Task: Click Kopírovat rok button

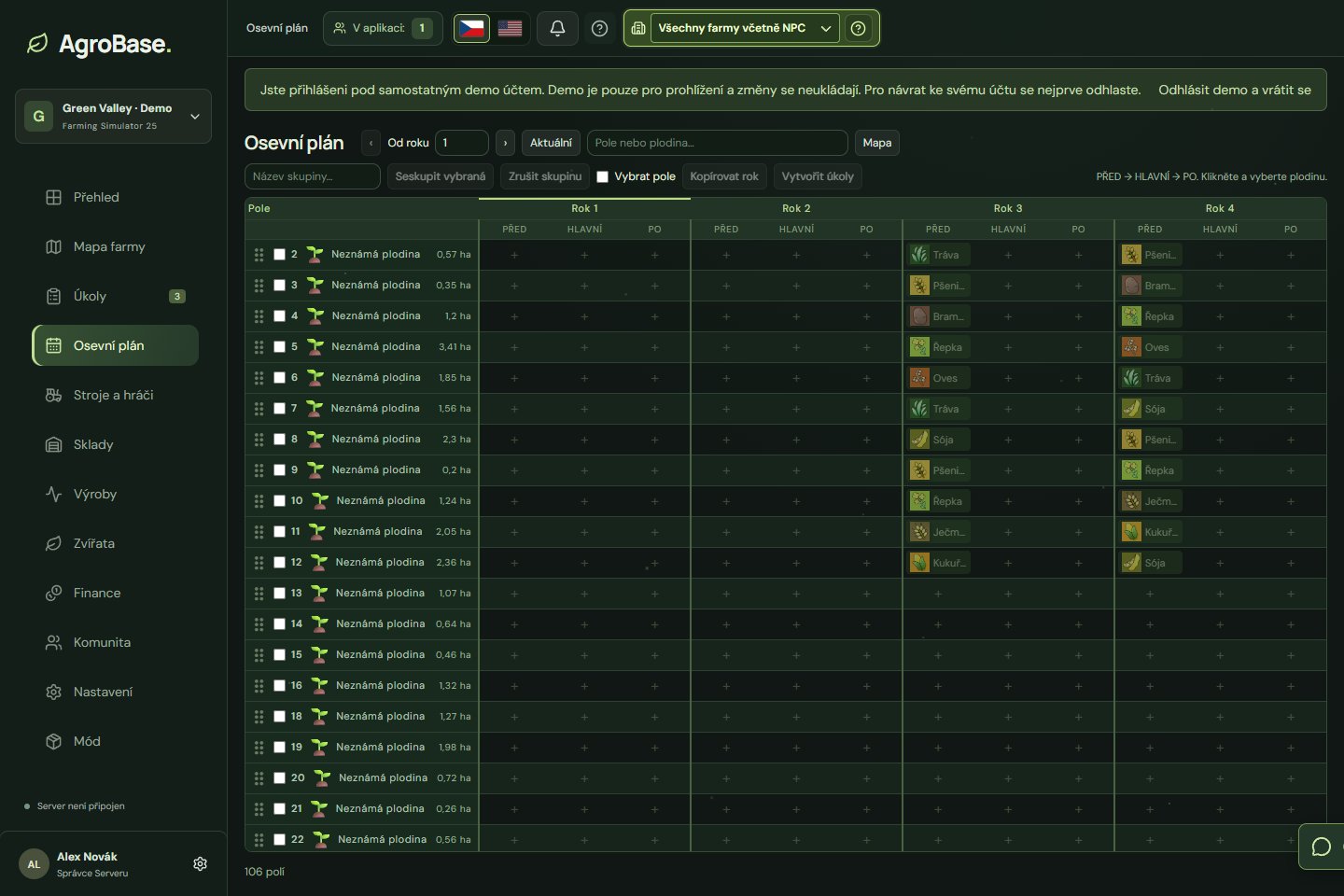Action: (724, 176)
